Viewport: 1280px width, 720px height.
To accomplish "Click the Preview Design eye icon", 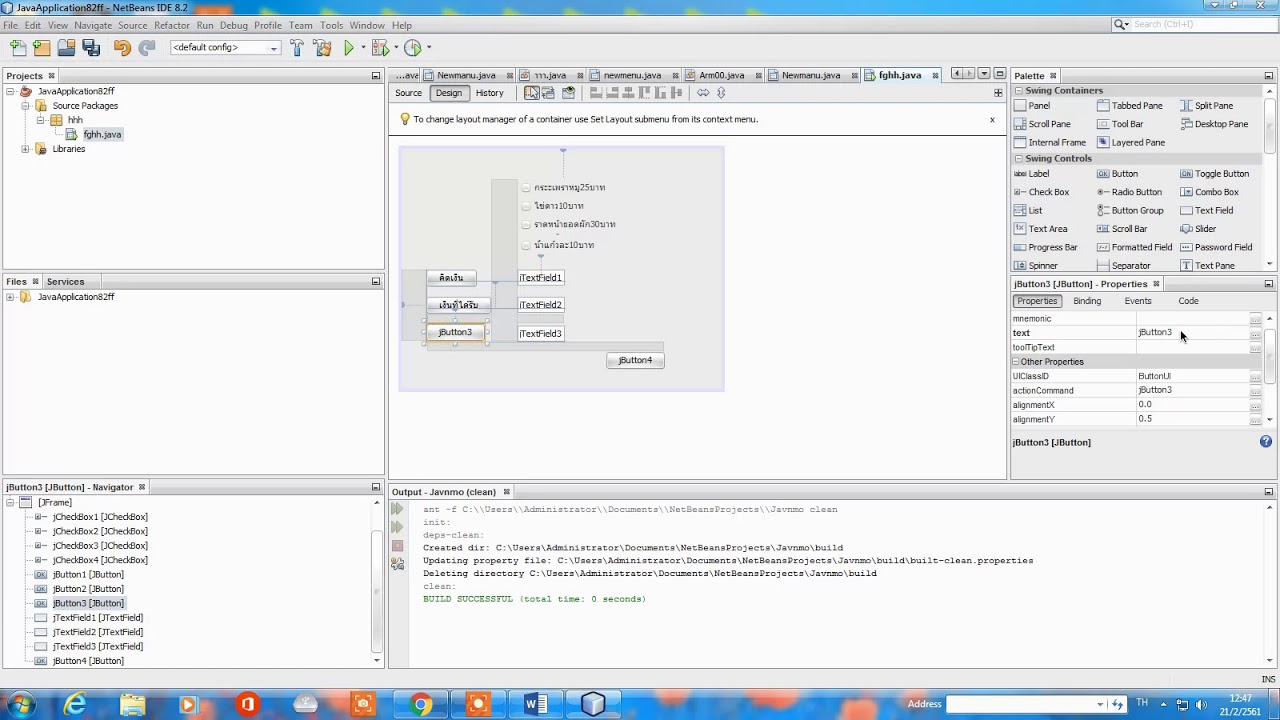I will click(x=568, y=93).
